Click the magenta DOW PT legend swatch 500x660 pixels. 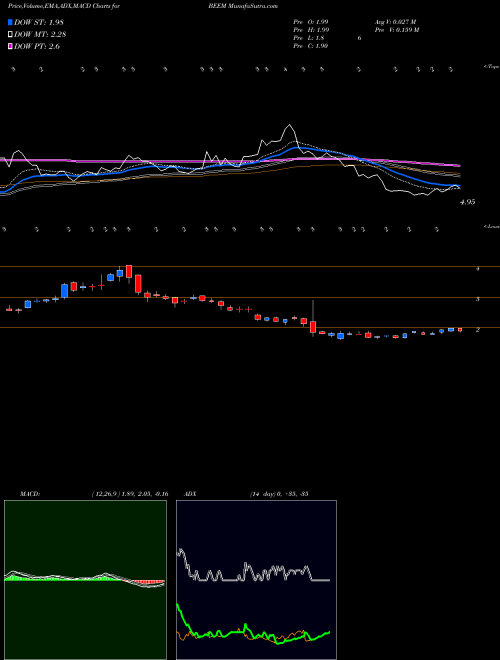(11, 46)
